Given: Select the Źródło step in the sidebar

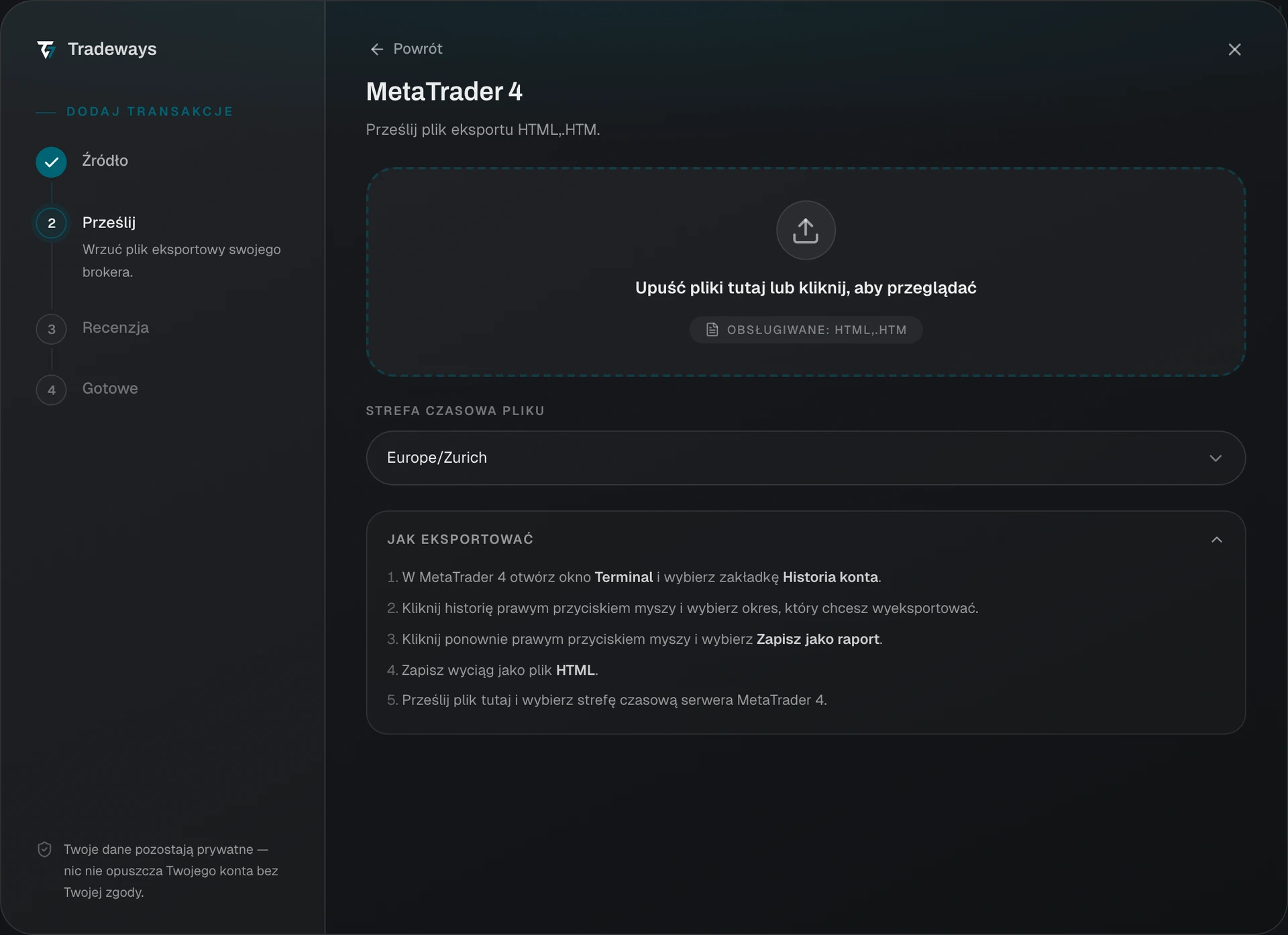Looking at the screenshot, I should (105, 161).
